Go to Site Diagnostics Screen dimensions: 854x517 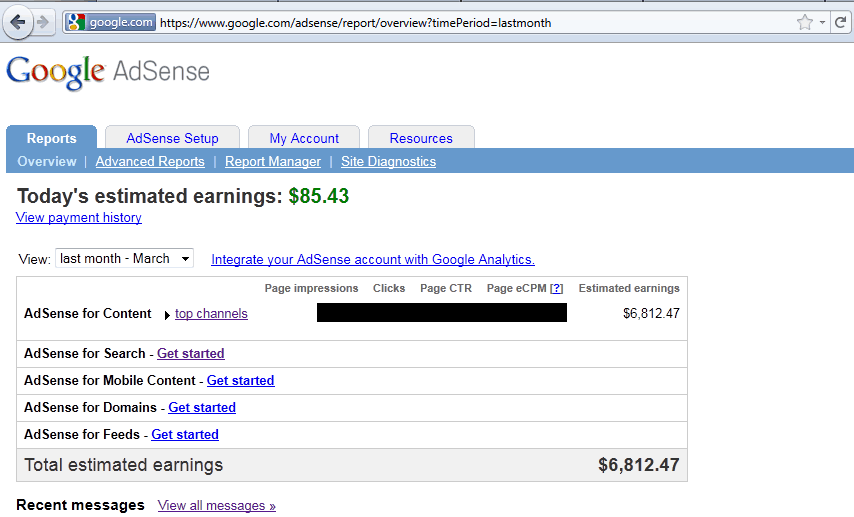[388, 161]
